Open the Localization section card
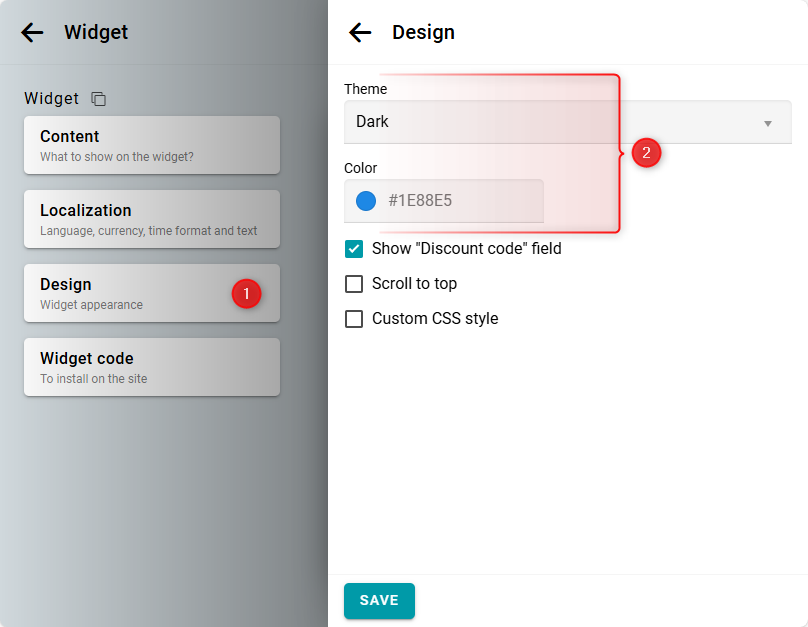The width and height of the screenshot is (808, 627). tap(151, 219)
